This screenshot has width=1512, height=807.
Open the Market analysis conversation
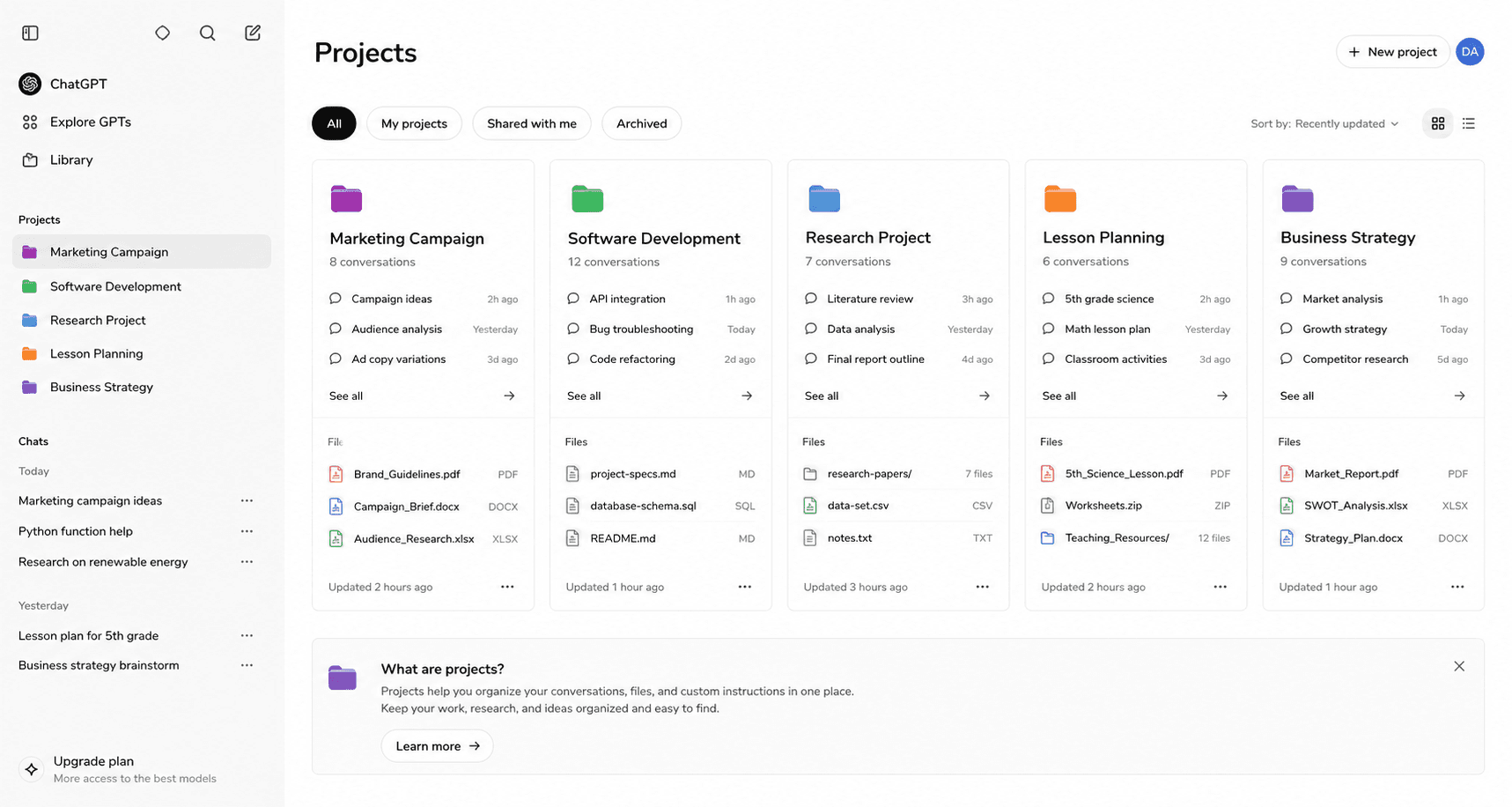(x=1374, y=299)
